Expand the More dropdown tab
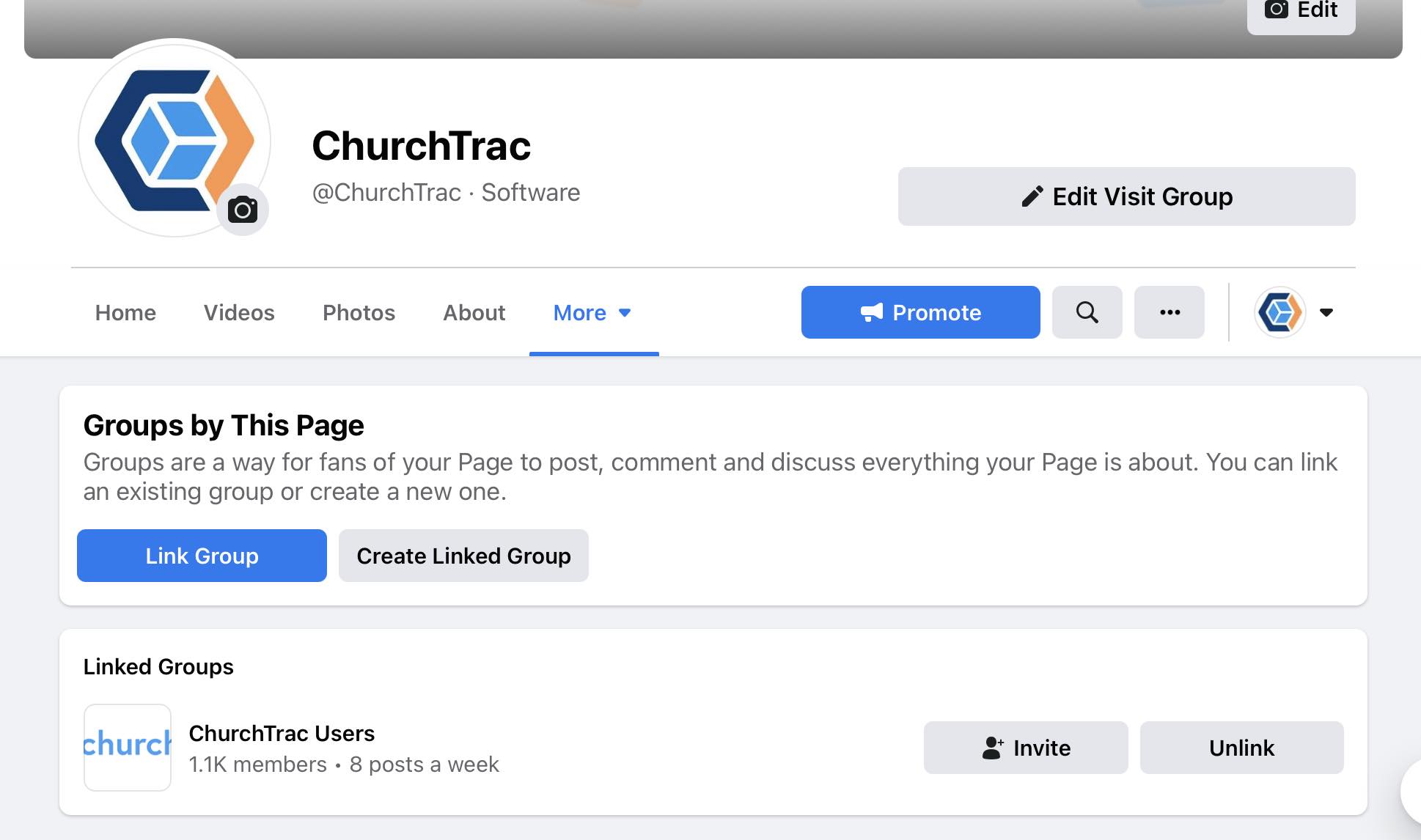Viewport: 1421px width, 840px height. point(592,312)
